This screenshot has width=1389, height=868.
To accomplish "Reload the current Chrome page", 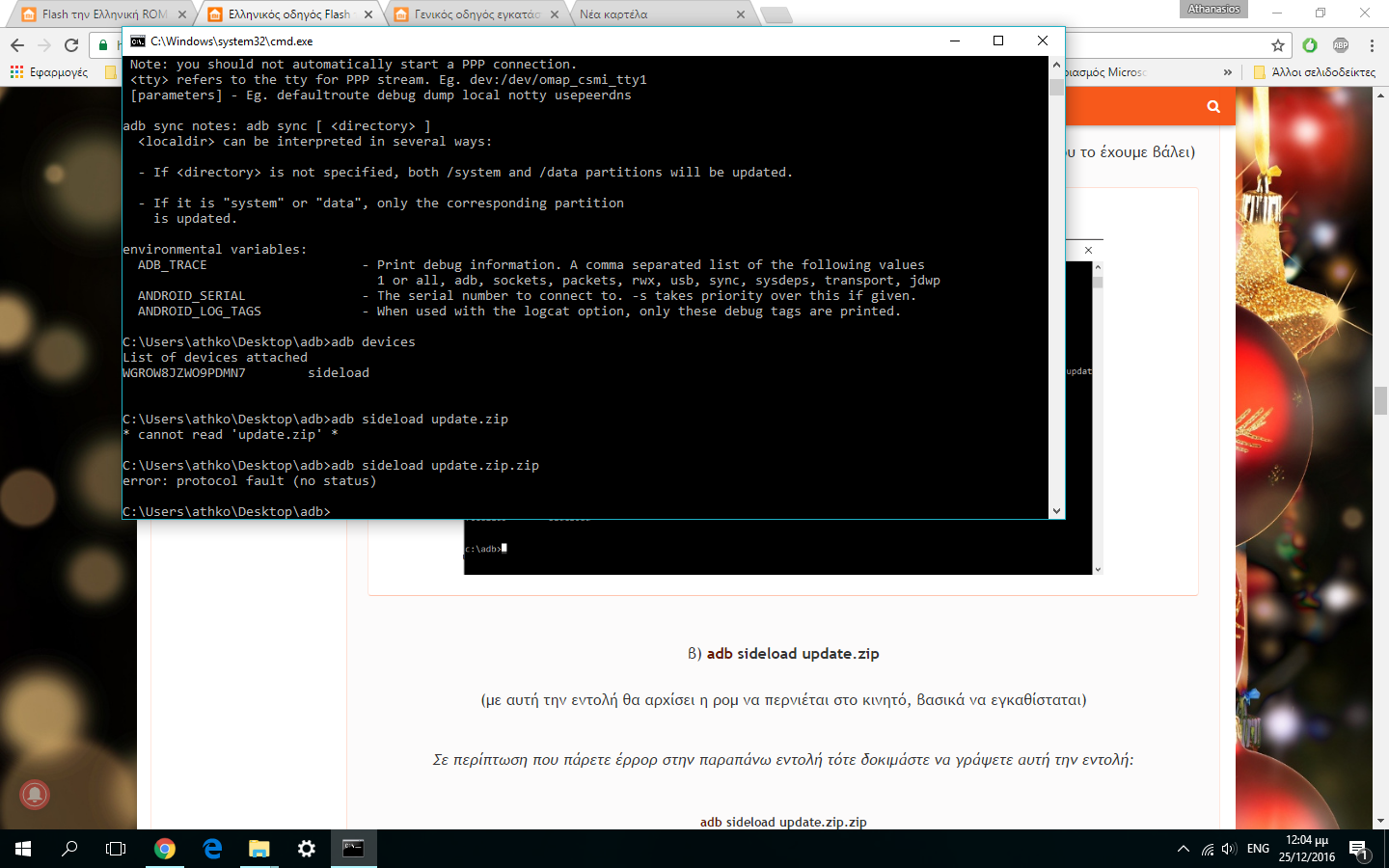I will coord(71,45).
